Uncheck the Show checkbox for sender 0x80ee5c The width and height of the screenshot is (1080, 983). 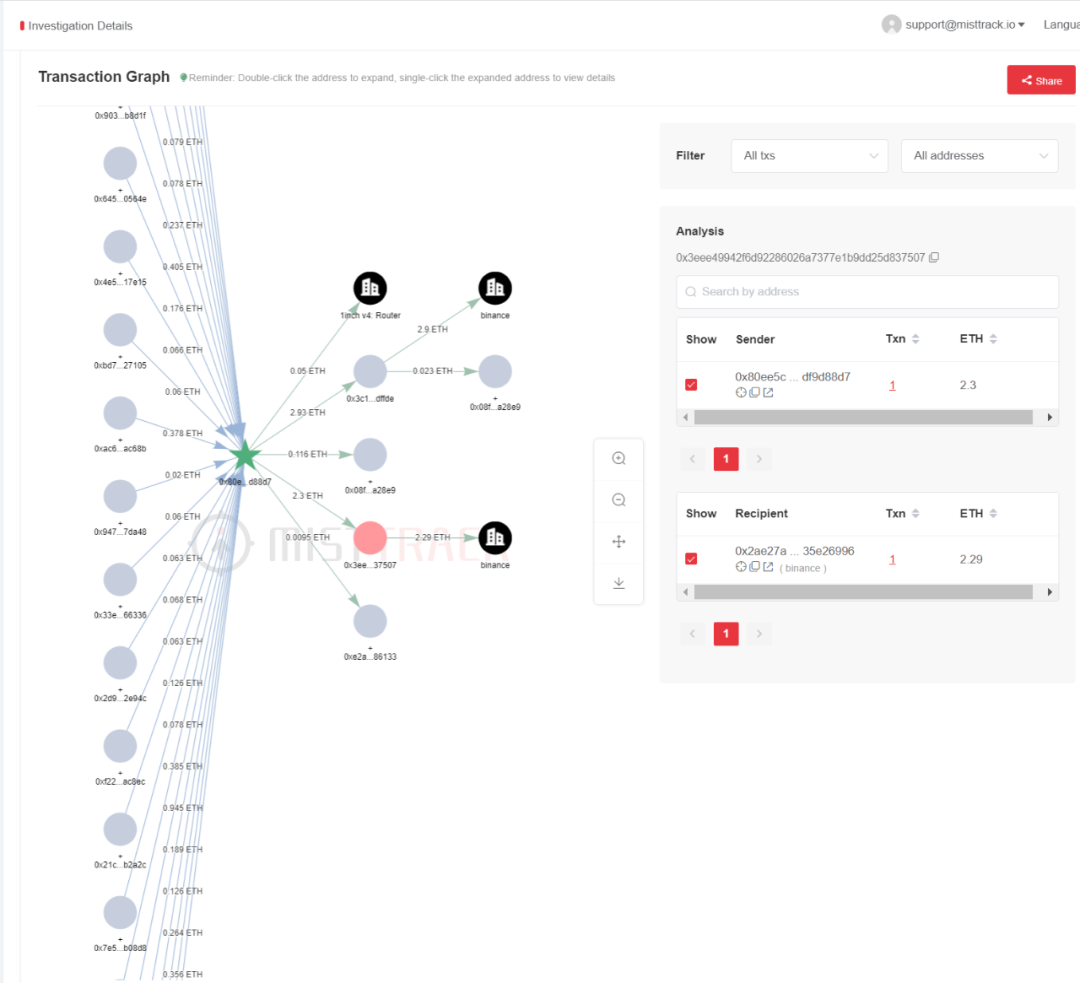pos(691,385)
